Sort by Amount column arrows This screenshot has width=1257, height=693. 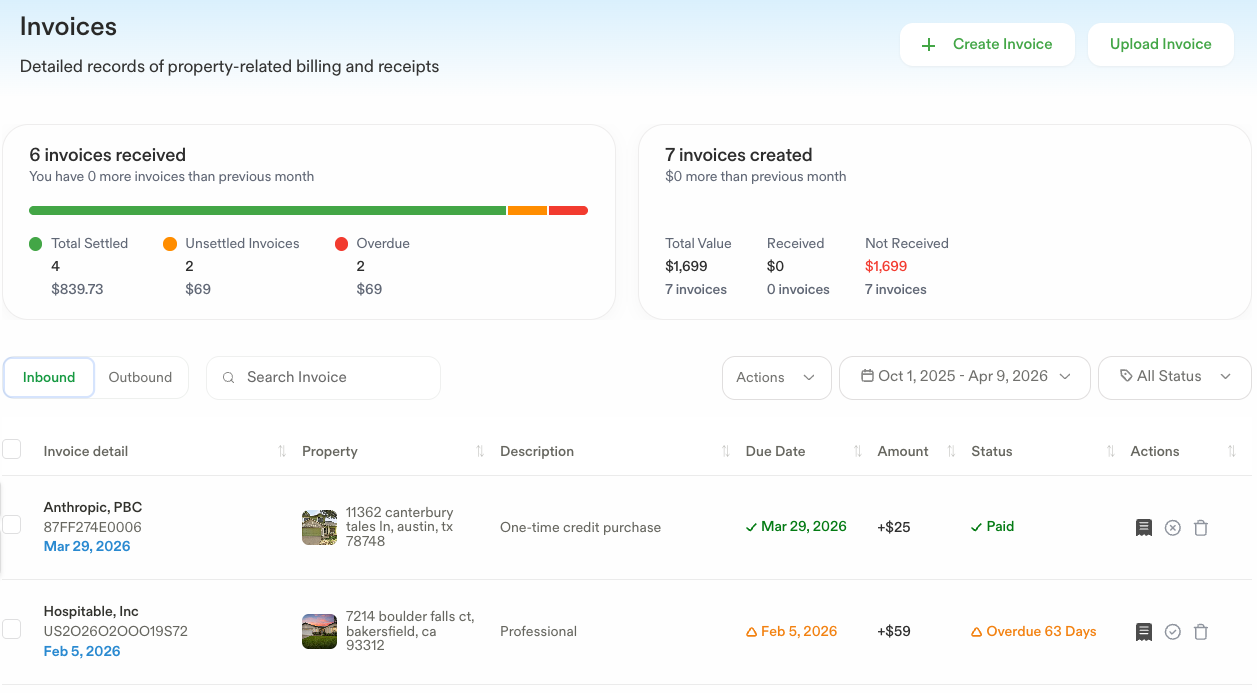tap(951, 452)
